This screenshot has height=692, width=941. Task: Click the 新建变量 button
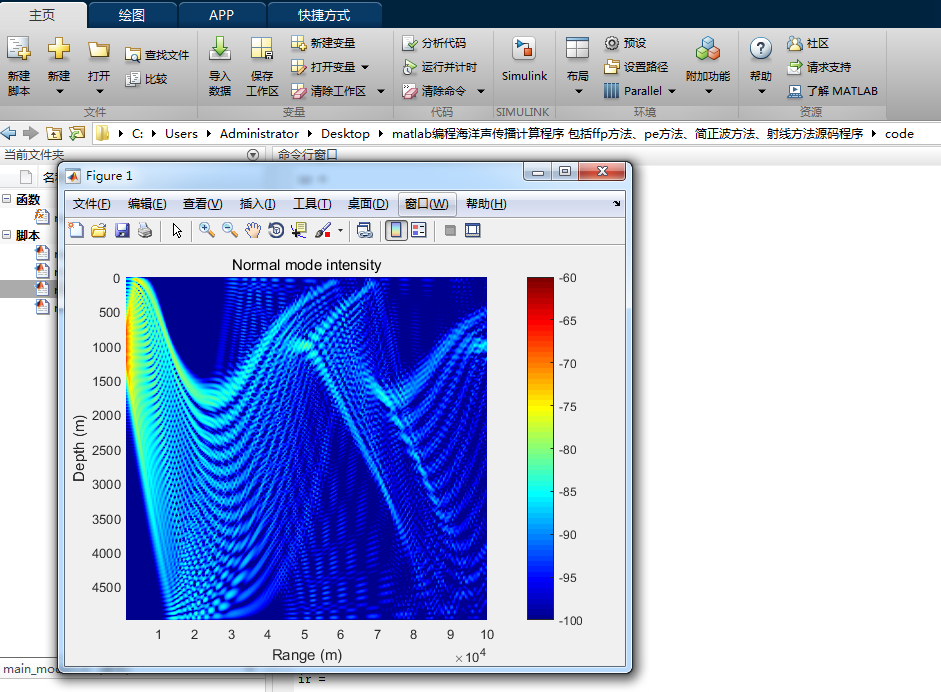(x=323, y=43)
